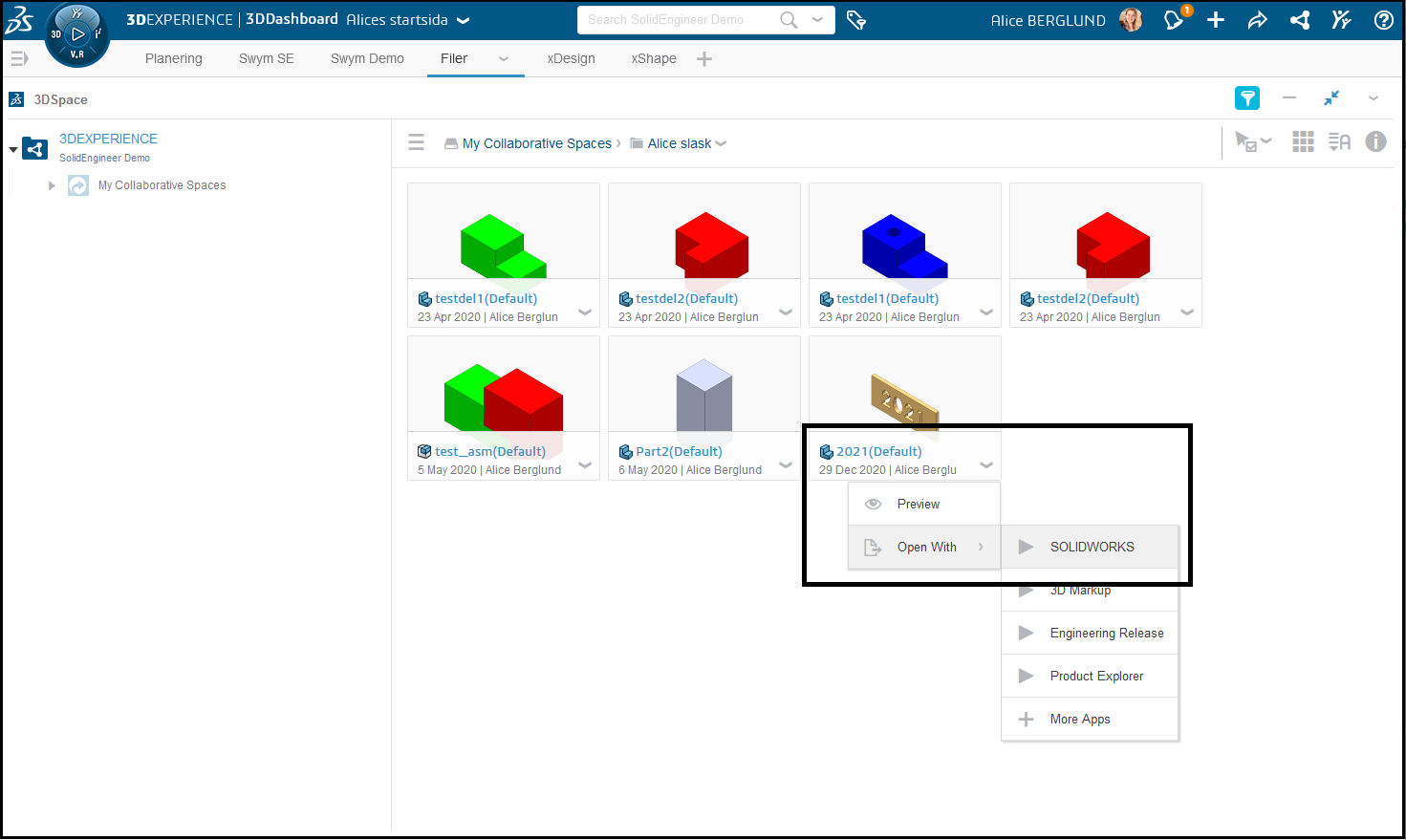Switch to the grid tile view icon
The image size is (1406, 840).
[1303, 142]
